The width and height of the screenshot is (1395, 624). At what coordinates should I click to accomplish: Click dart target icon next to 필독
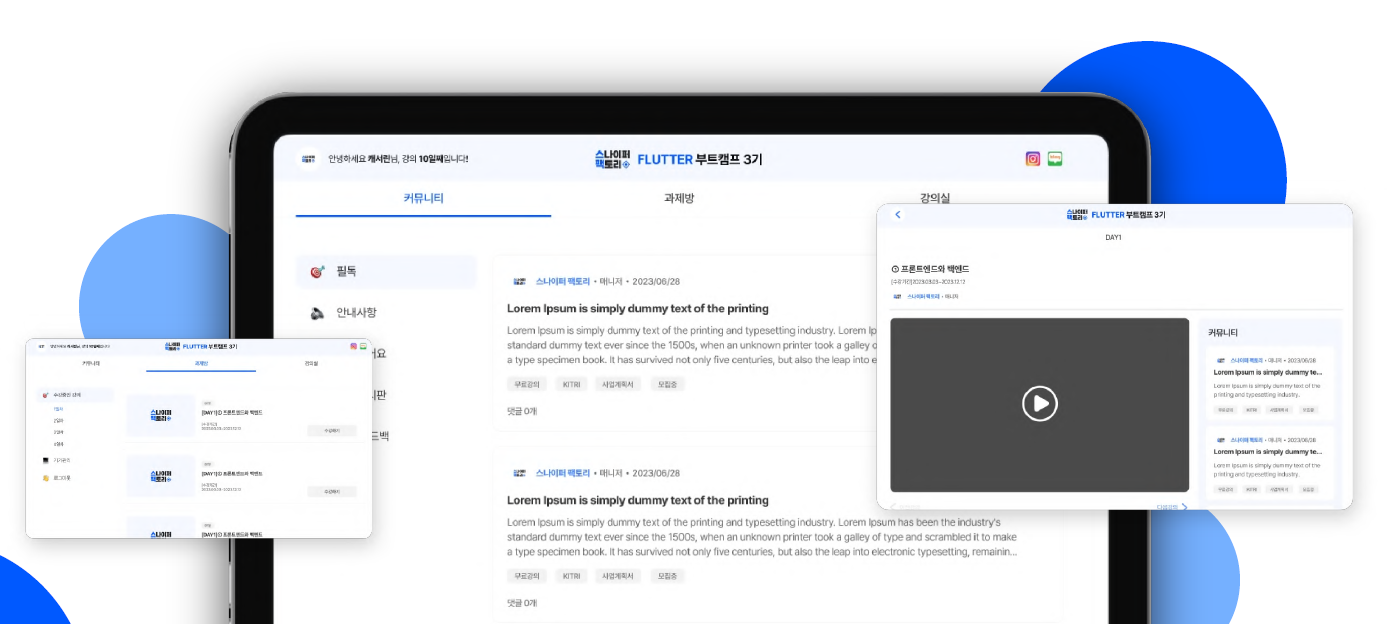click(317, 271)
